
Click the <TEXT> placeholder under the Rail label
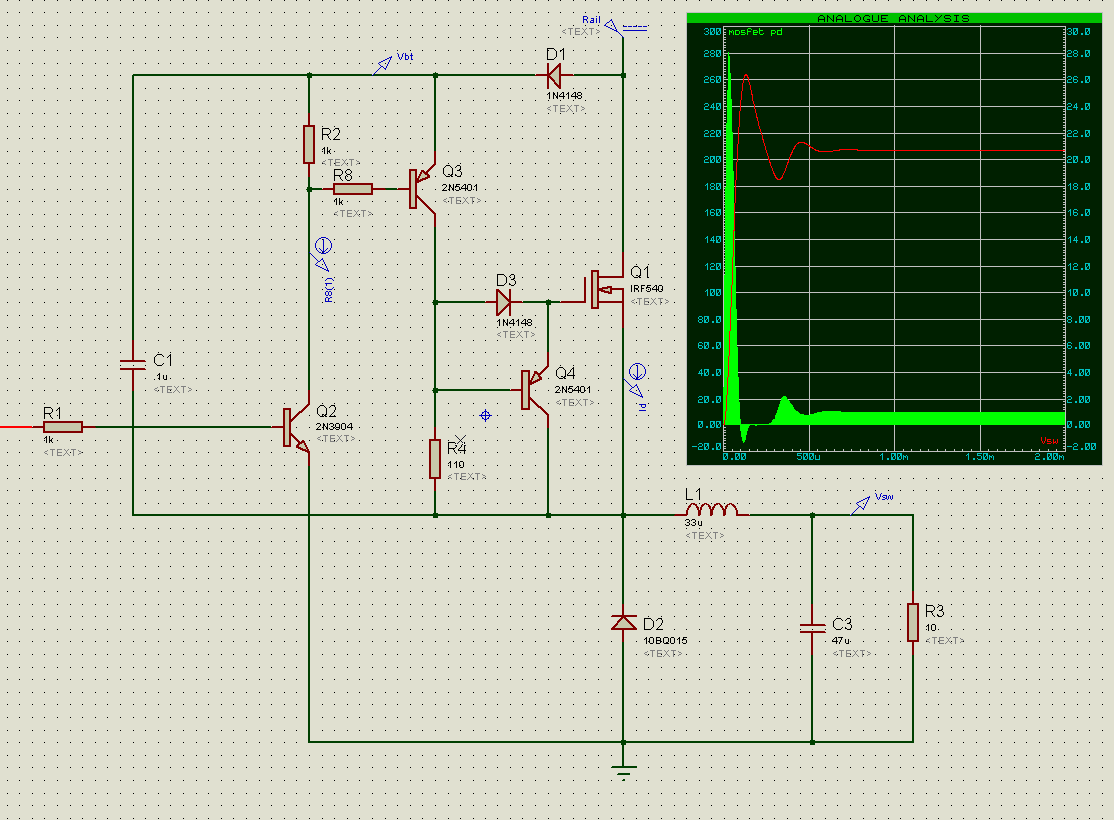pos(580,31)
